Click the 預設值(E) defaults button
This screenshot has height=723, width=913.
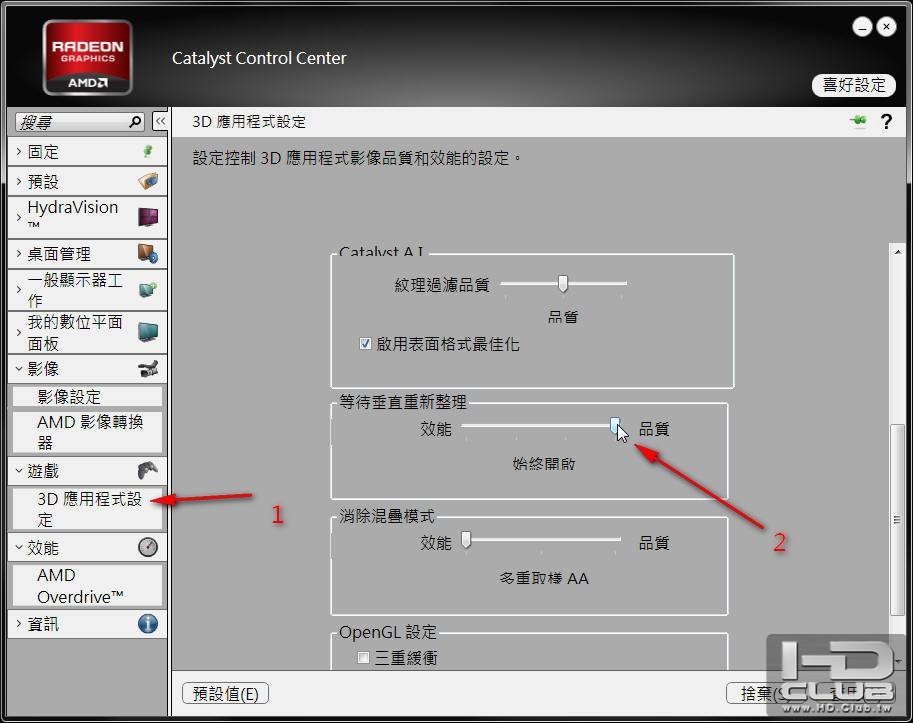point(225,693)
